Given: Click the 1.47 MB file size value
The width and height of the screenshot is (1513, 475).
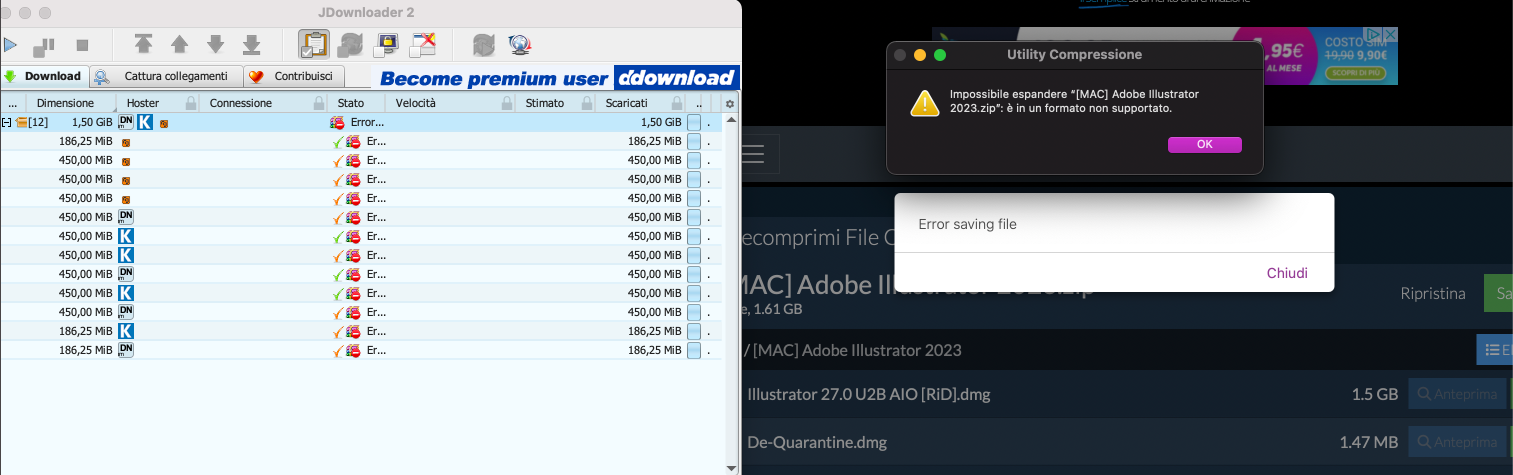Looking at the screenshot, I should (1369, 442).
